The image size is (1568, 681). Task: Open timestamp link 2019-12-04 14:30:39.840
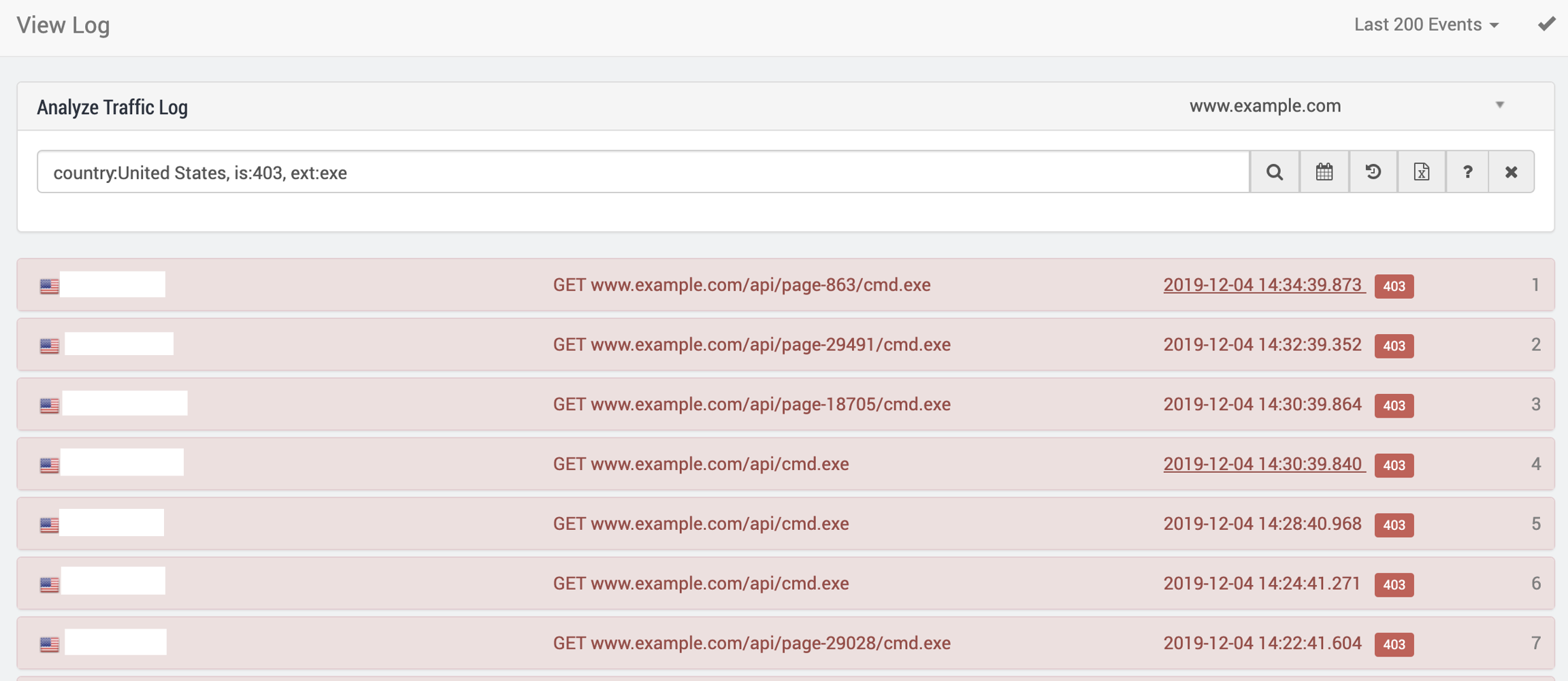1263,464
